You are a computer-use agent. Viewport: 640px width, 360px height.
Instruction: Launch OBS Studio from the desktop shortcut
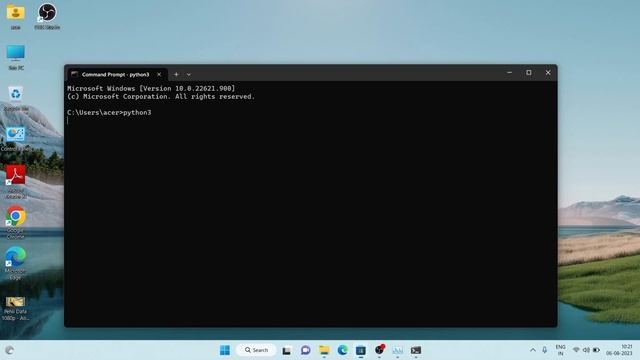tap(47, 16)
